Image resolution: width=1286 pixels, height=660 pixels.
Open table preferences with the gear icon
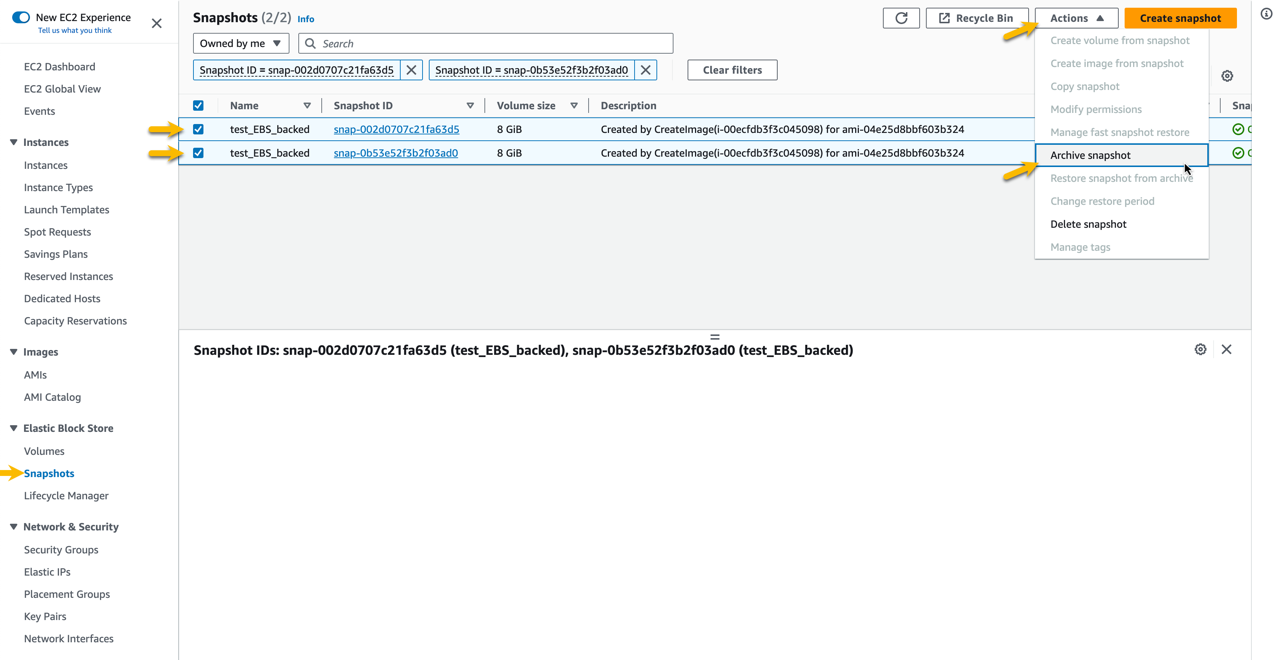click(x=1228, y=75)
